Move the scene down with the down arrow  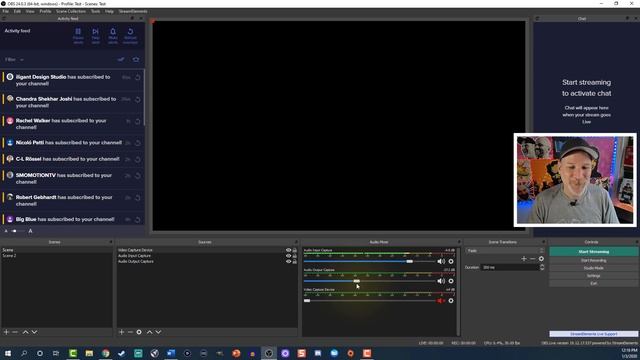click(x=34, y=332)
